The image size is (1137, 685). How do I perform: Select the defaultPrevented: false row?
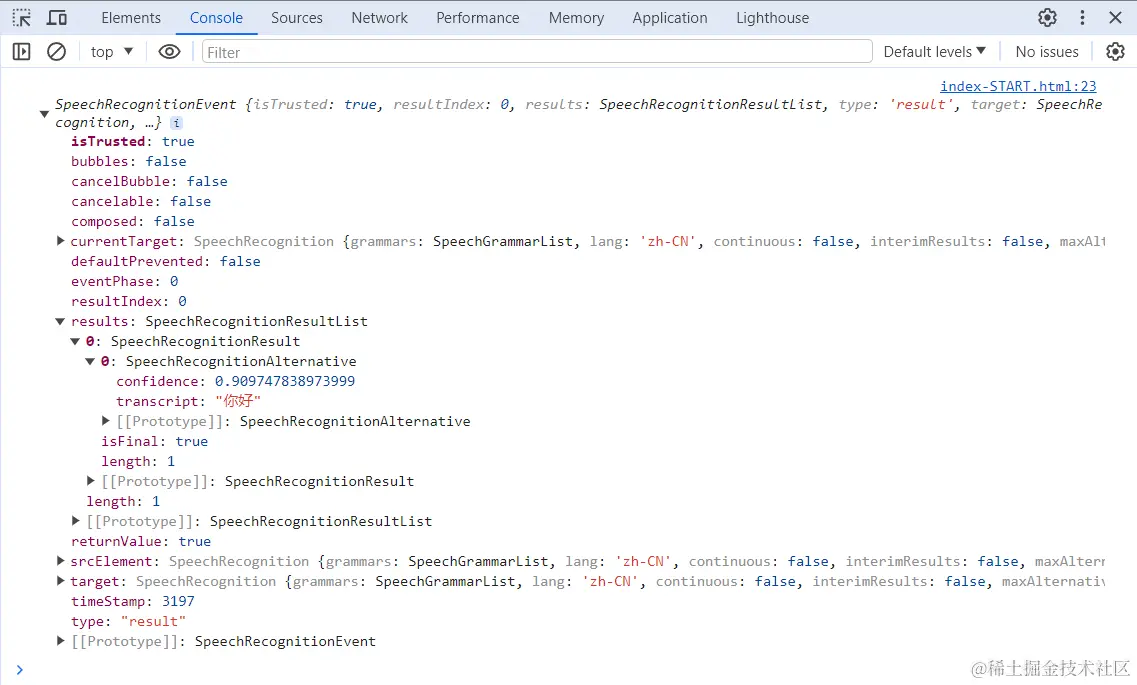pyautogui.click(x=165, y=261)
